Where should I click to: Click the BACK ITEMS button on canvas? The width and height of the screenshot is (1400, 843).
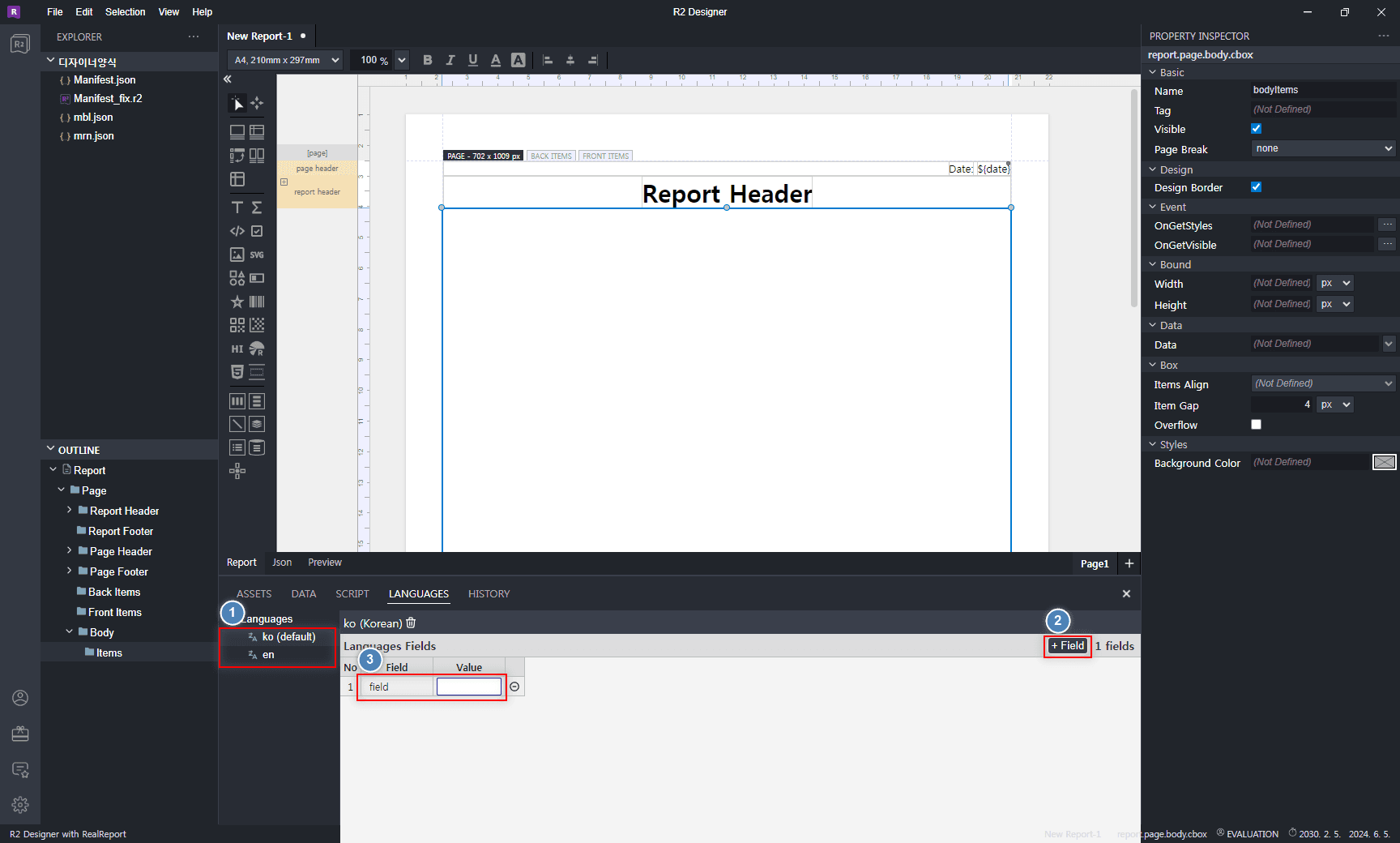coord(551,156)
